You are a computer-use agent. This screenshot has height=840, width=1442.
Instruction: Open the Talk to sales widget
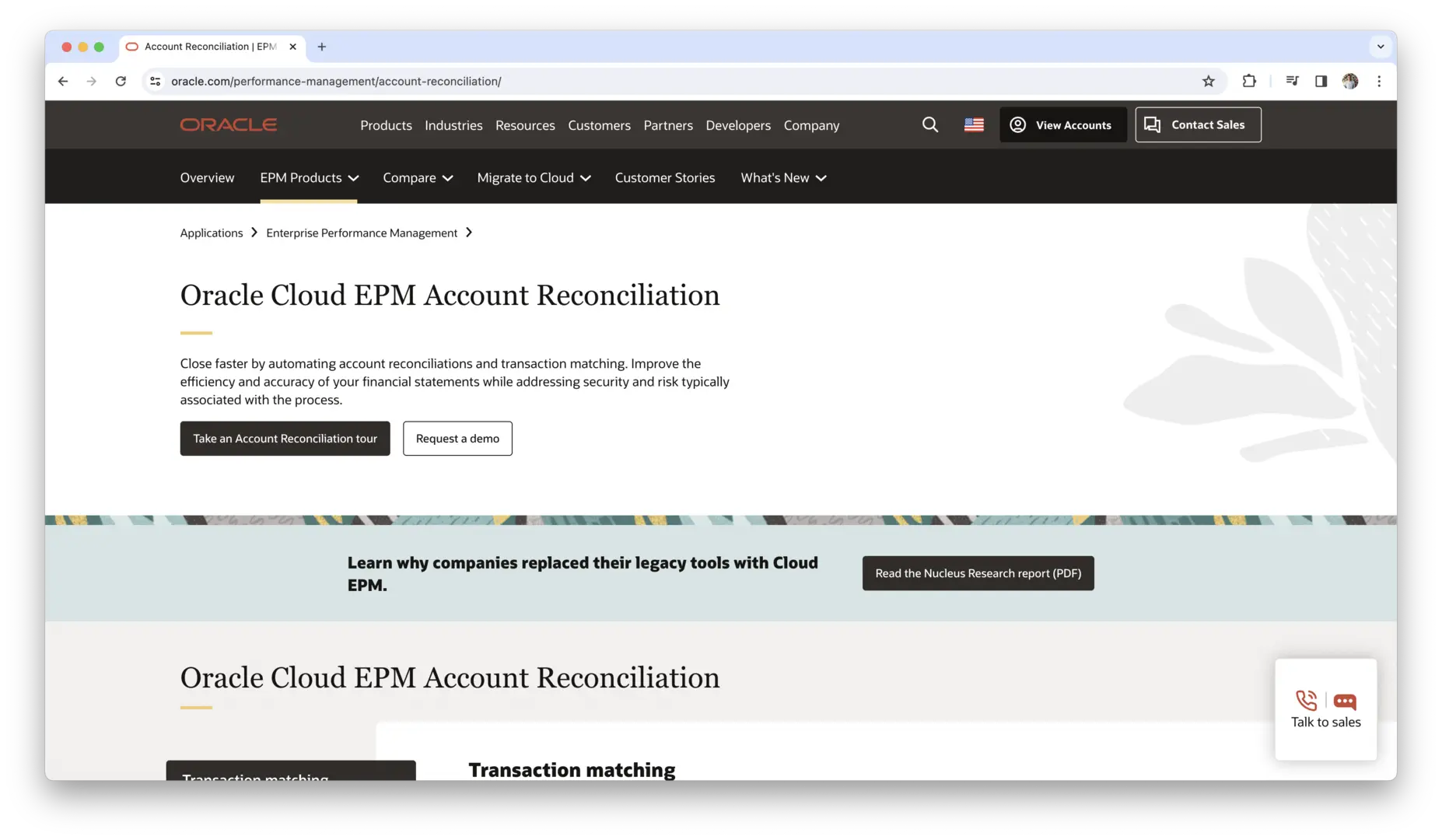tap(1325, 709)
